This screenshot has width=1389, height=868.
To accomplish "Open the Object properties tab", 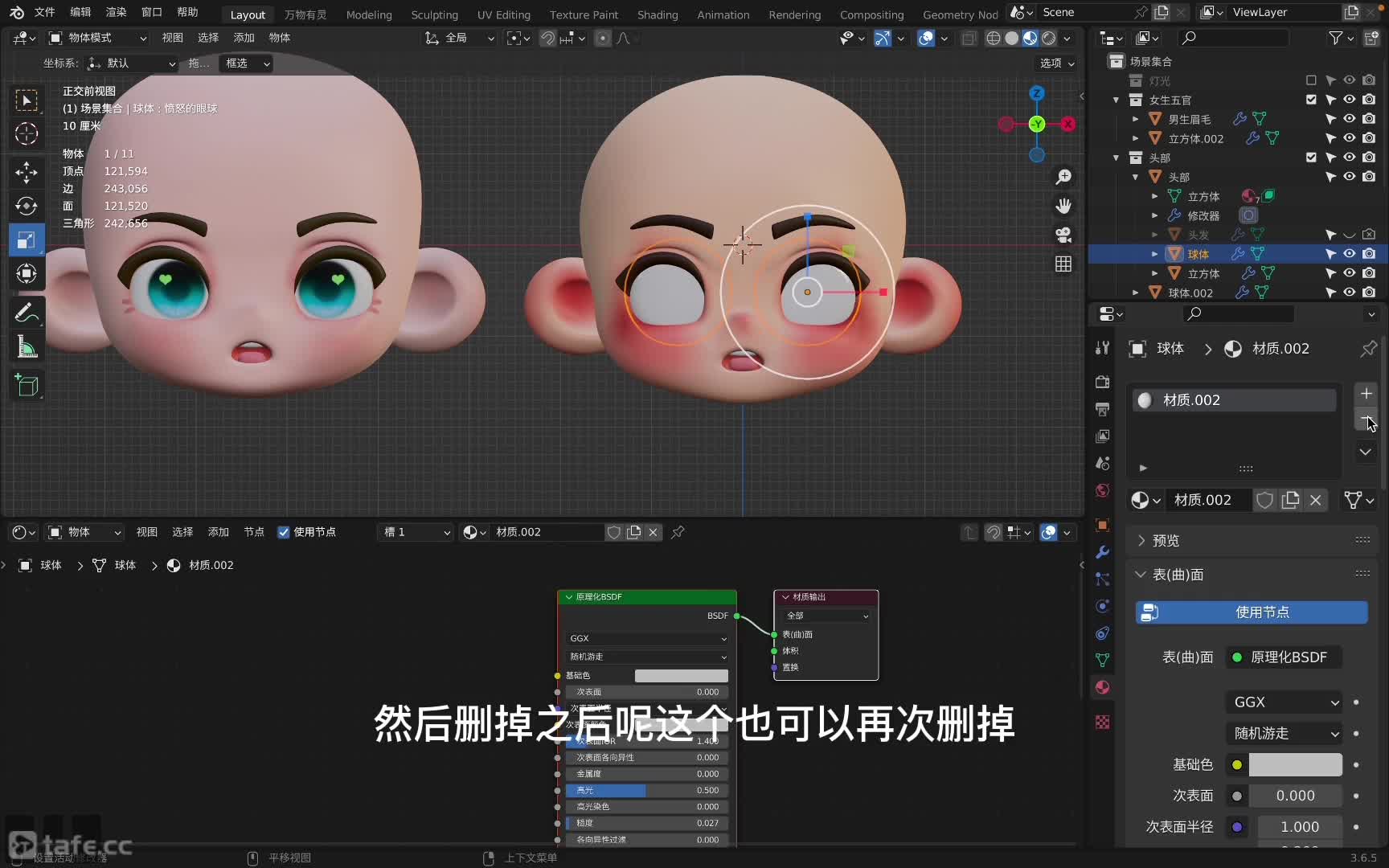I will (1103, 525).
